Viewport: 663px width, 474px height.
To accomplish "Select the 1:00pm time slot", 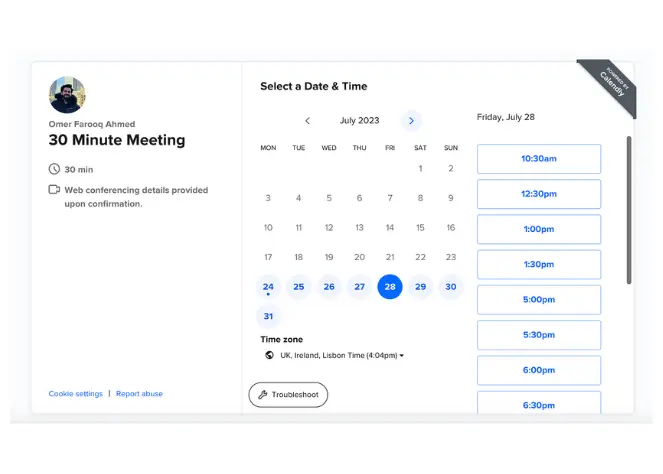I will 539,229.
